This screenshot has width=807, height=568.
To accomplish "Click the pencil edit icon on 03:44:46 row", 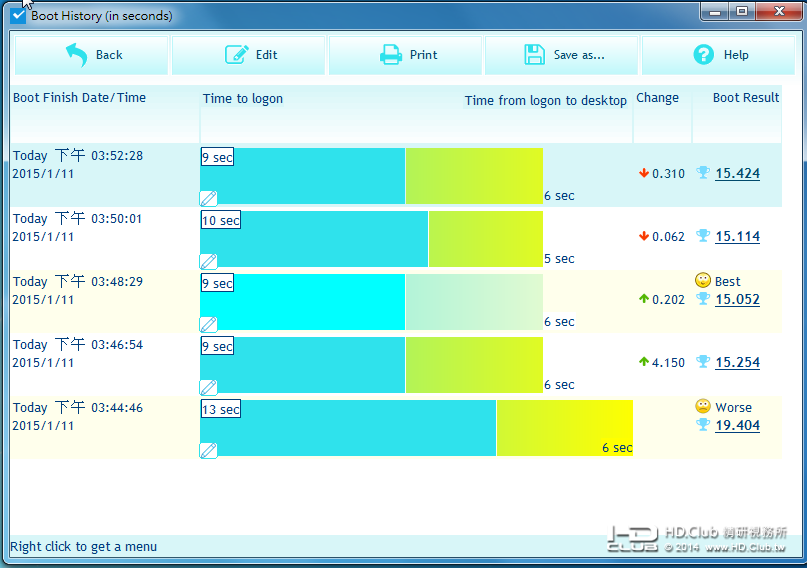I will coord(208,450).
